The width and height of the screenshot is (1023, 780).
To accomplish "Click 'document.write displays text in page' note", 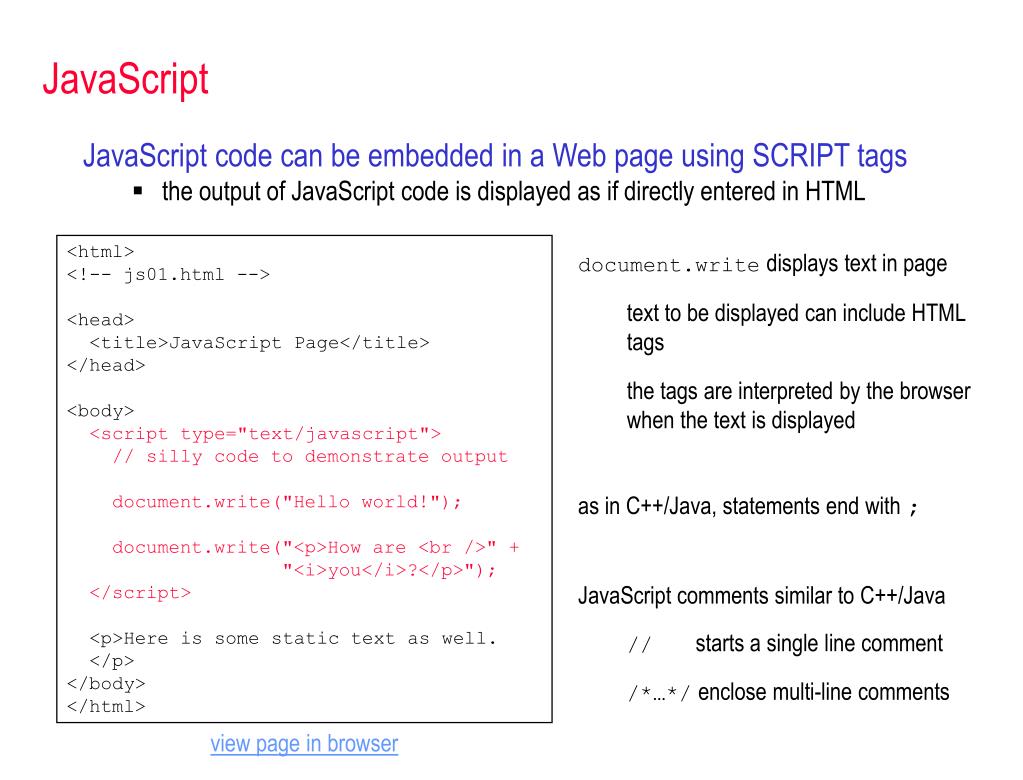I will [x=763, y=264].
